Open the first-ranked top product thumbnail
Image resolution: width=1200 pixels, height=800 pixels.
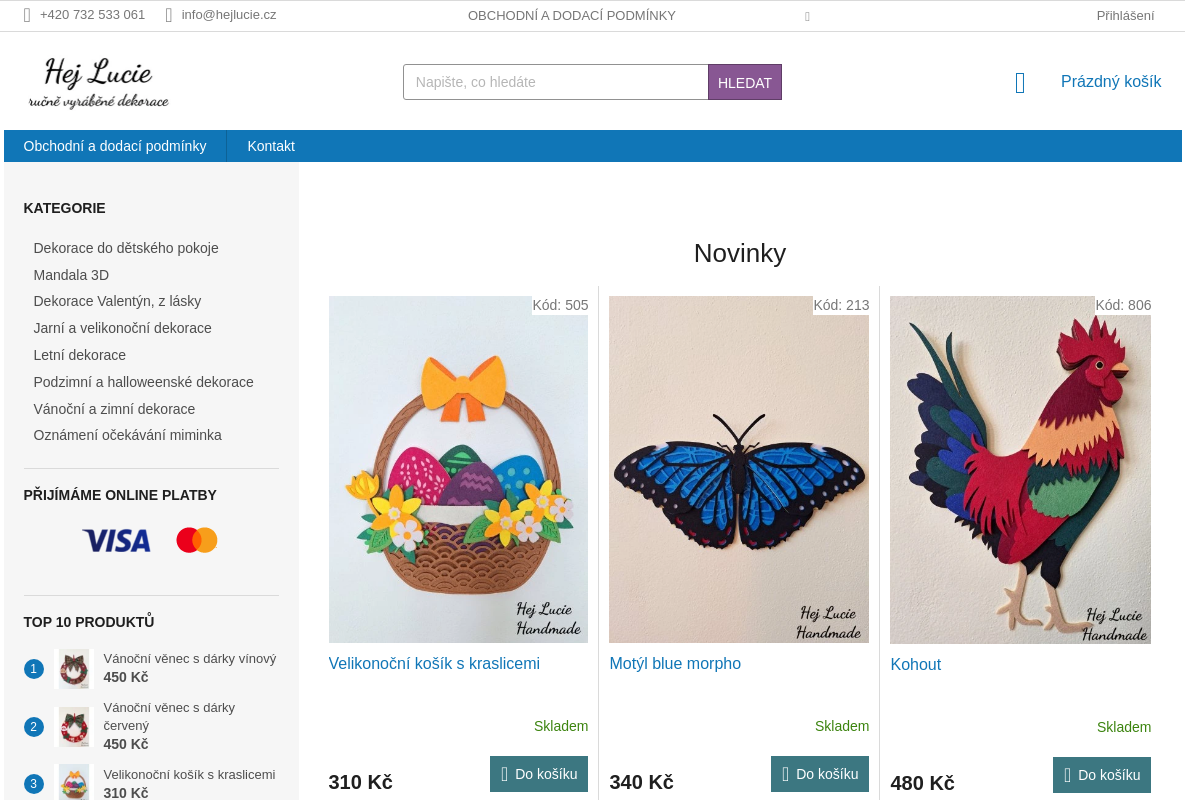74,669
